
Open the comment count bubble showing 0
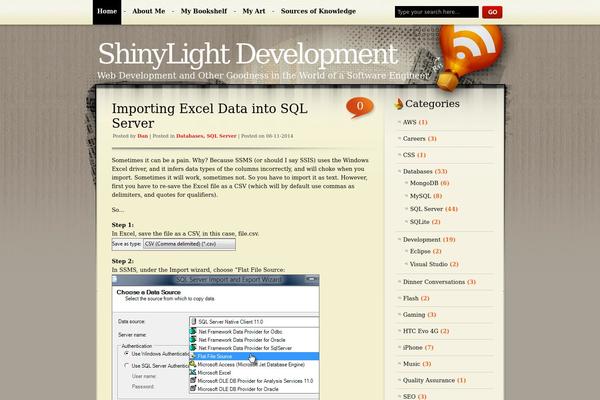click(360, 107)
